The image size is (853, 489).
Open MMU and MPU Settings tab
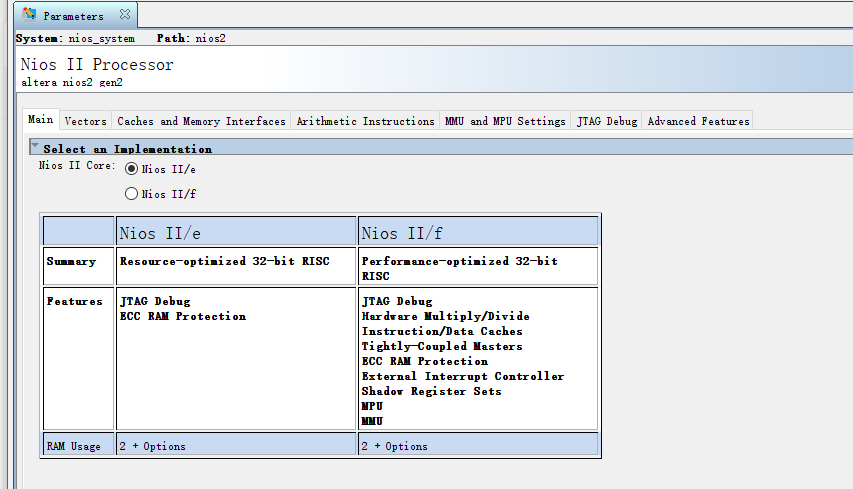[505, 121]
